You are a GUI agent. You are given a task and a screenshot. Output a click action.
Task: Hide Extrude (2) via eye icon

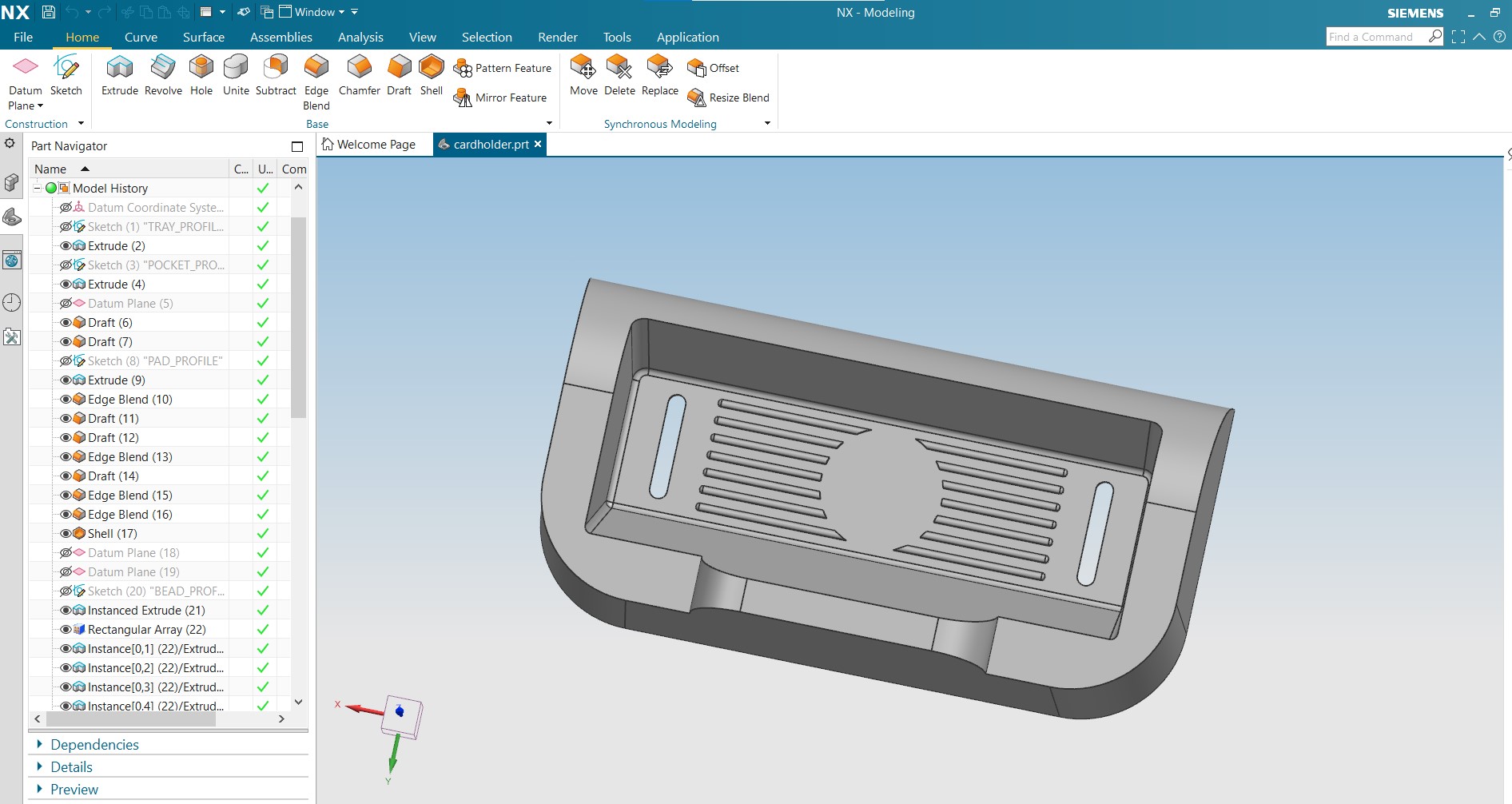pyautogui.click(x=66, y=246)
